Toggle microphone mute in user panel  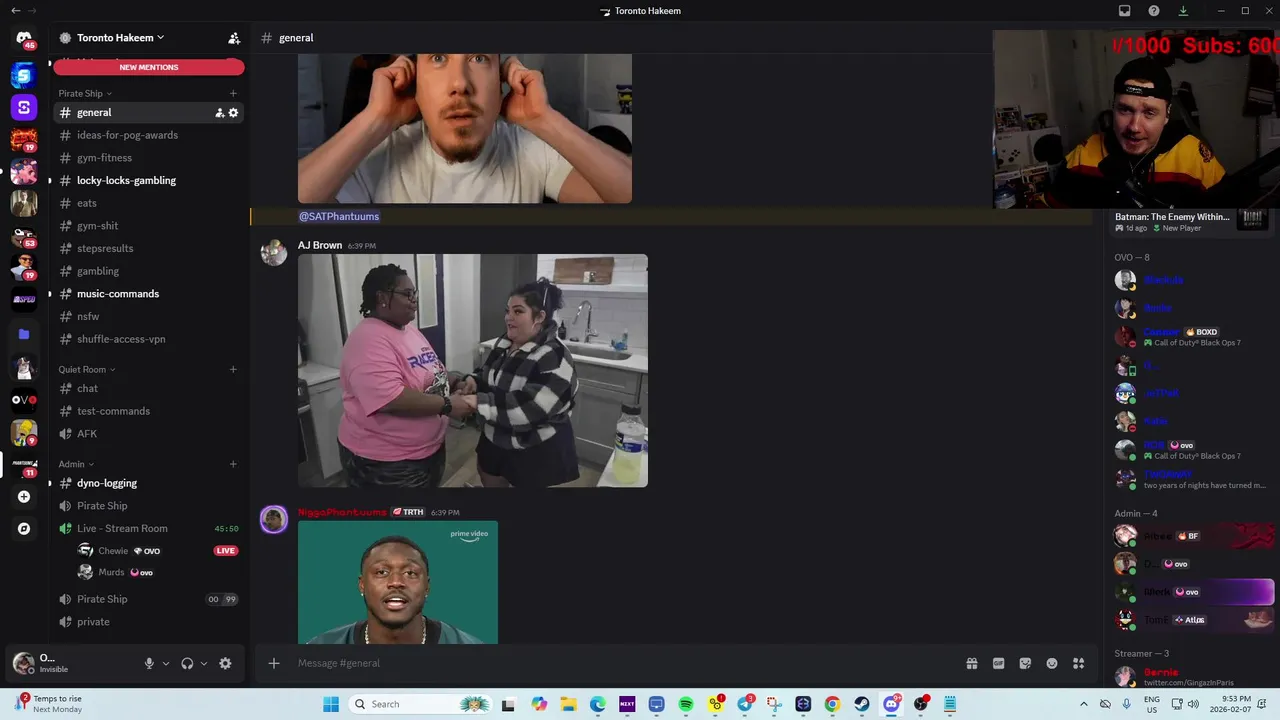(x=149, y=663)
